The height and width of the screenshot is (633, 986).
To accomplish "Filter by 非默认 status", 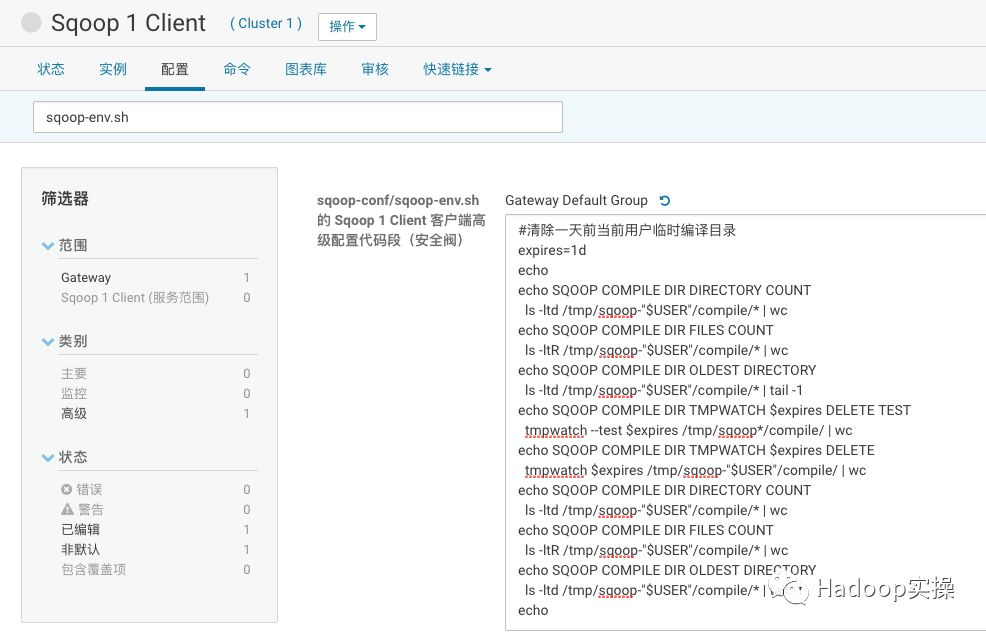I will point(80,549).
